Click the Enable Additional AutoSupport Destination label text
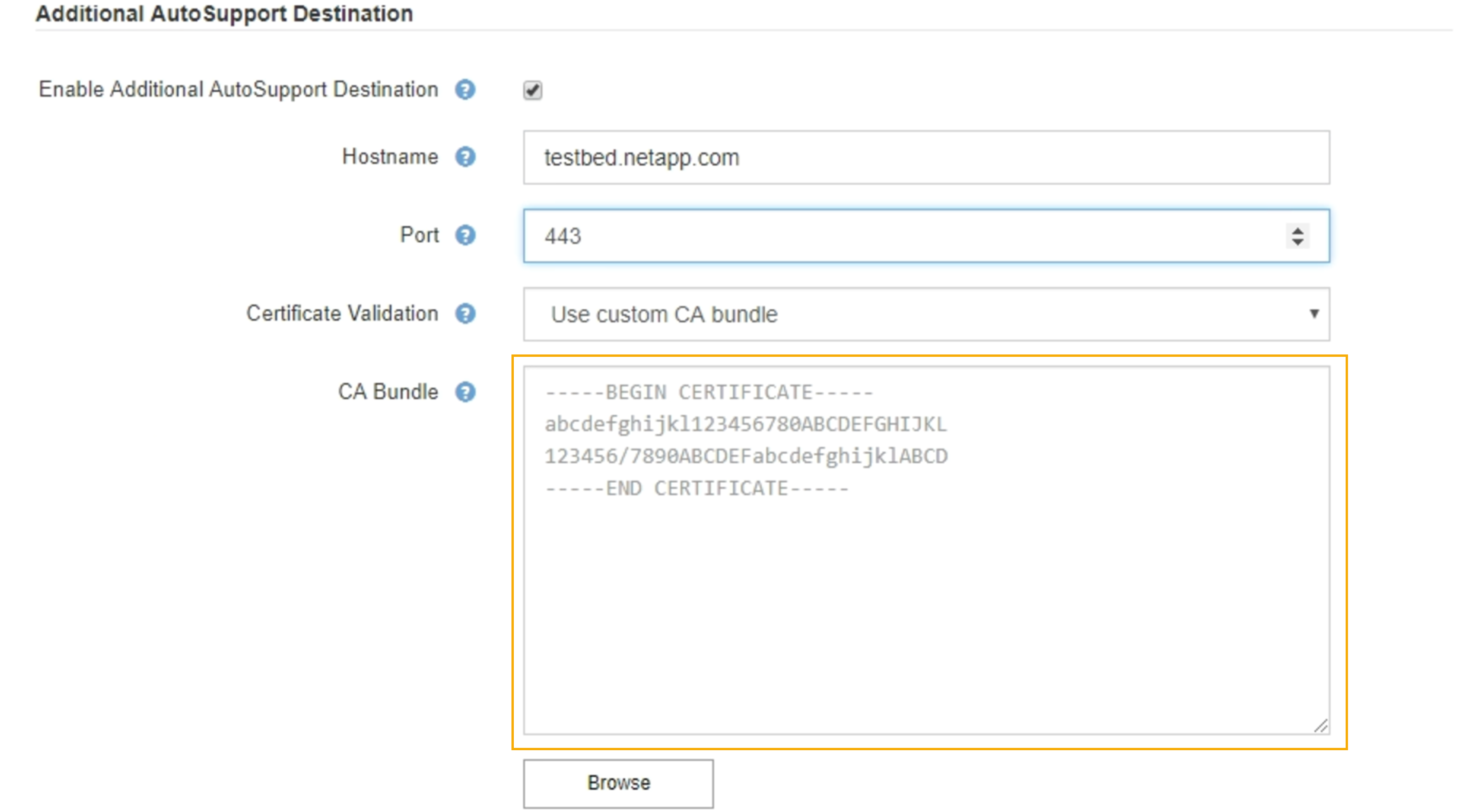 pyautogui.click(x=238, y=90)
